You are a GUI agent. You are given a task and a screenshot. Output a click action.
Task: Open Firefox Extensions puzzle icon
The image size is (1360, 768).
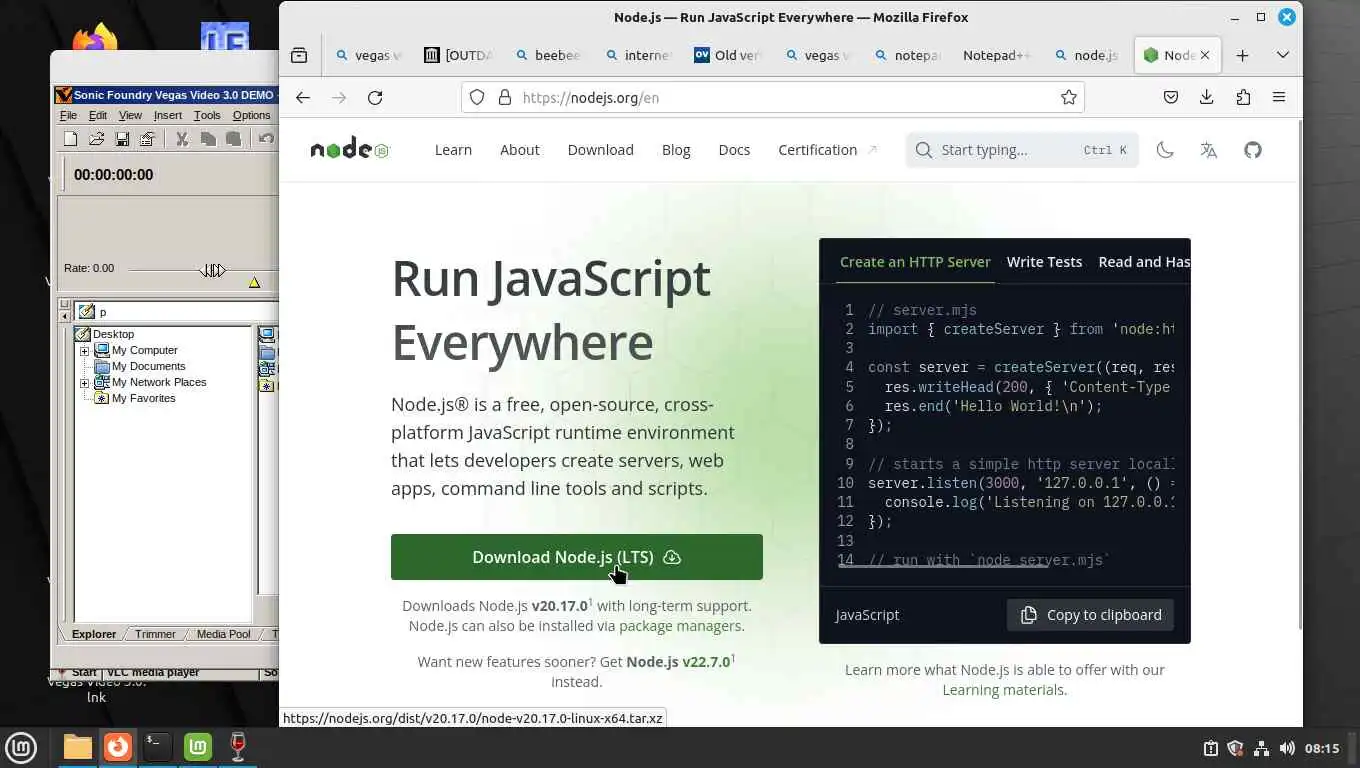pos(1243,97)
